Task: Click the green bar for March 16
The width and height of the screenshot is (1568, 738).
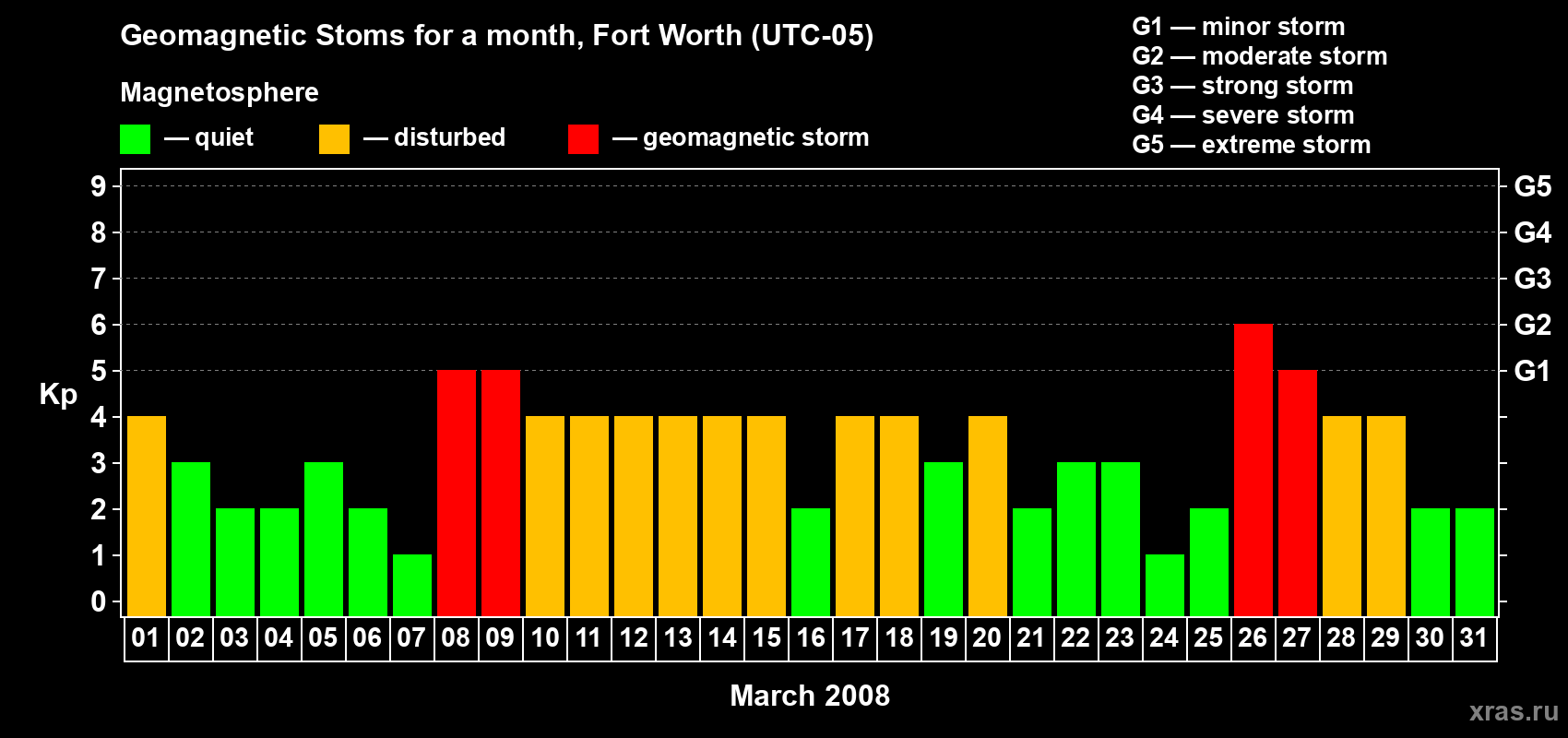Action: [x=811, y=563]
